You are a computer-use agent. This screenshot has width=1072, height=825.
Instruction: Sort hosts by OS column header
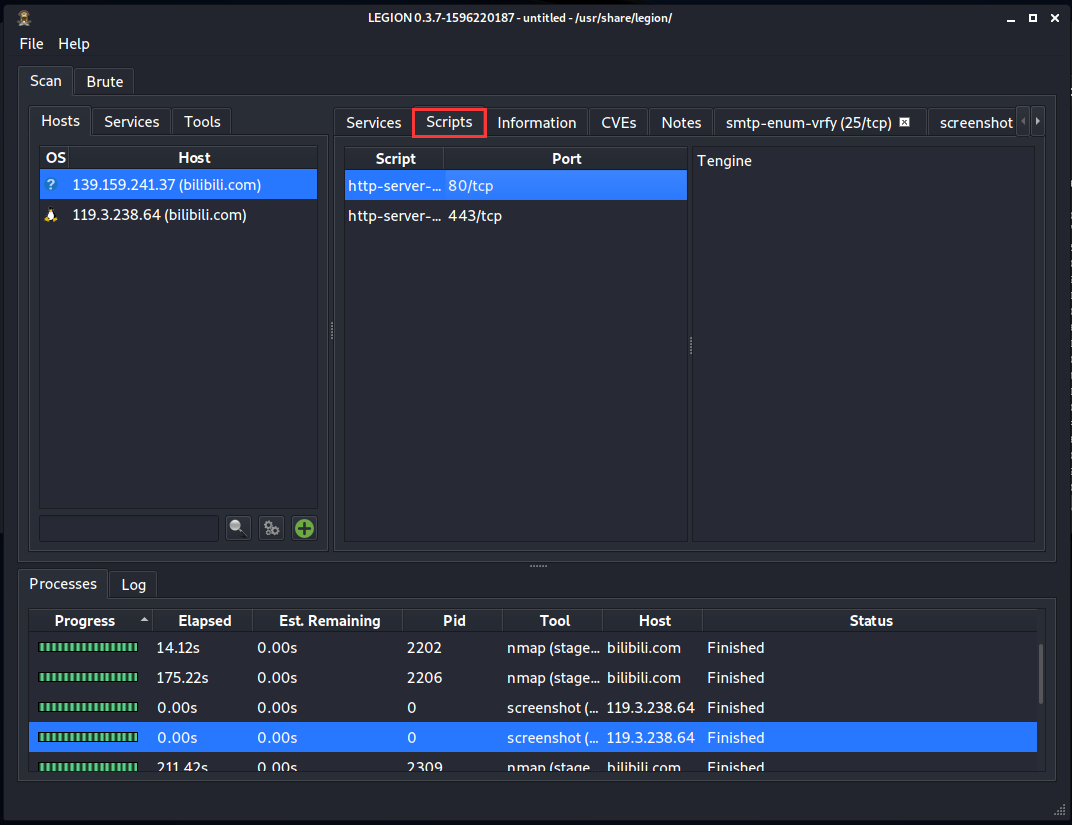point(55,158)
